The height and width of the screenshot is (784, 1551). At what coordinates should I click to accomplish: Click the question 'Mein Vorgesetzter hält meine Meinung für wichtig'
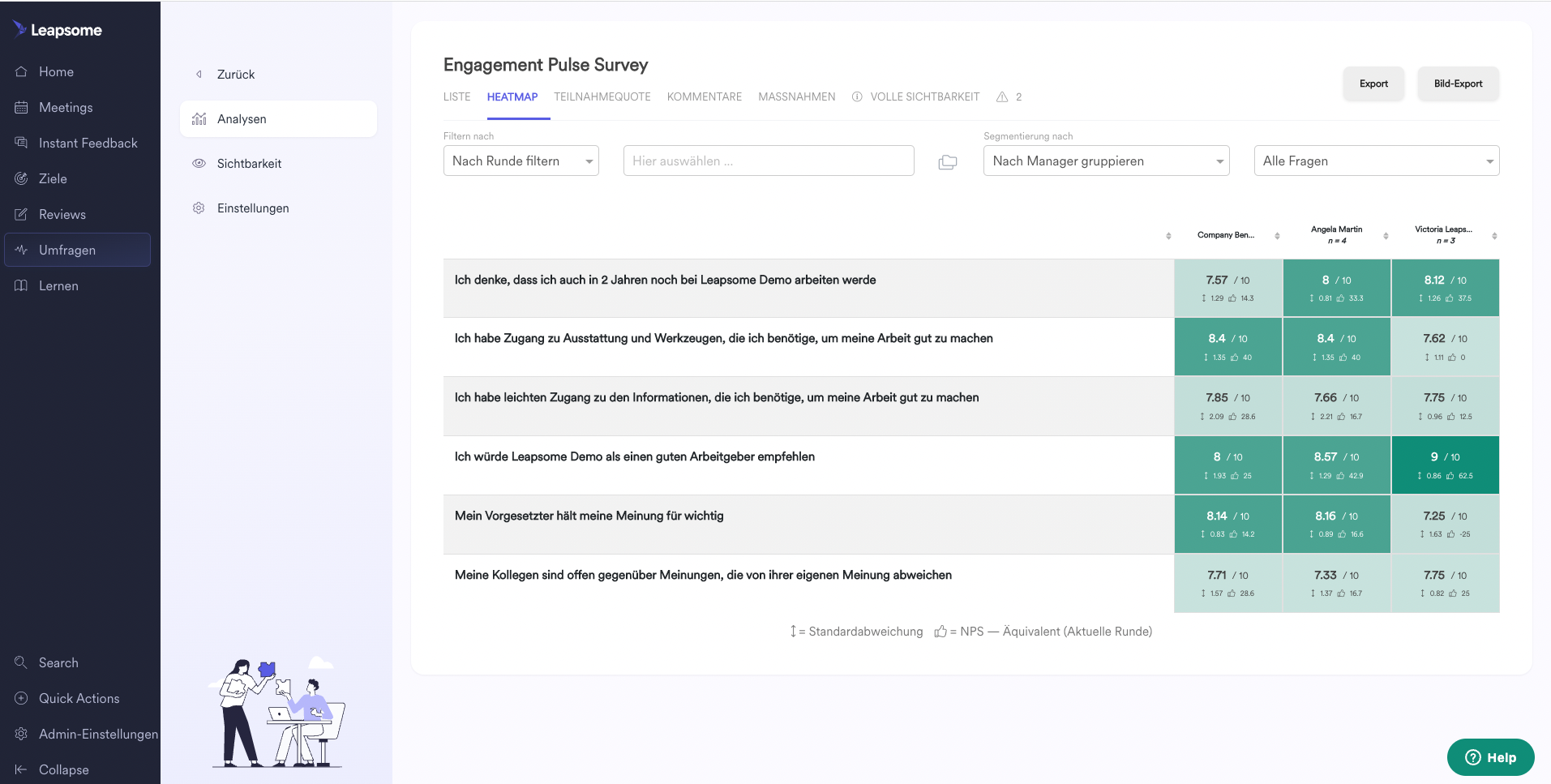pyautogui.click(x=589, y=516)
